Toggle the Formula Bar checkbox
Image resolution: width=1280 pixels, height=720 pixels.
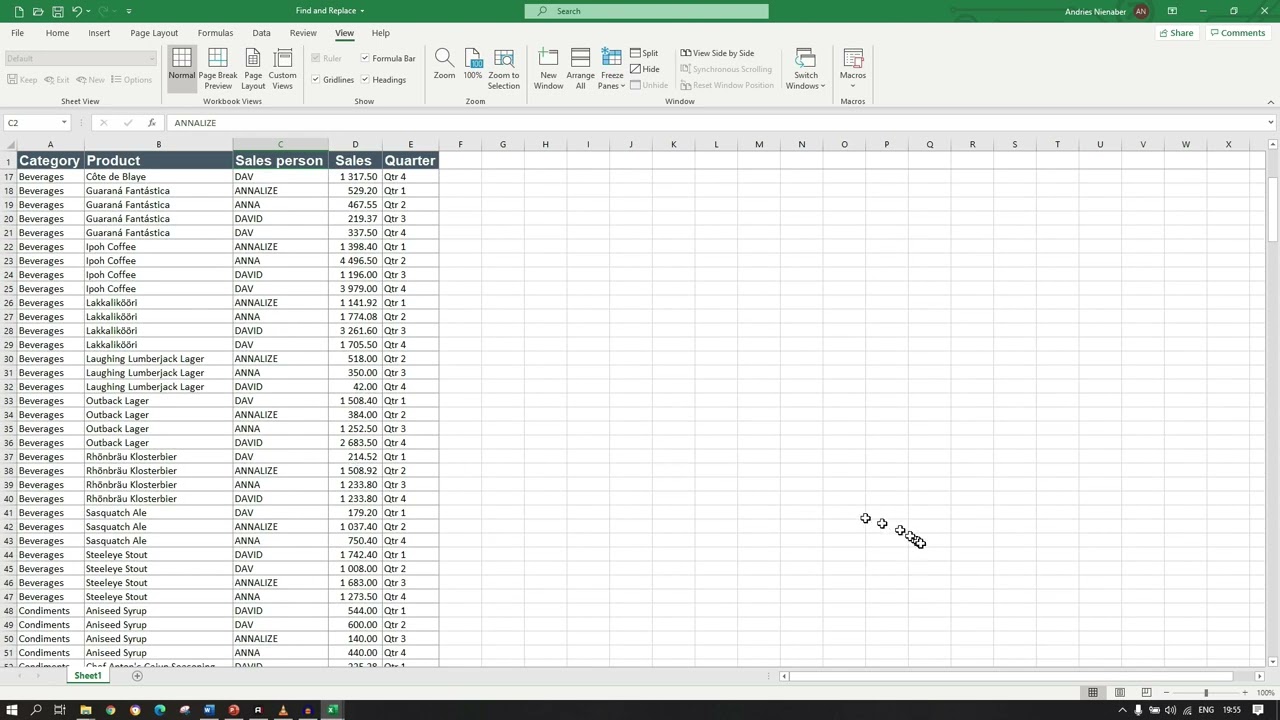coord(388,58)
